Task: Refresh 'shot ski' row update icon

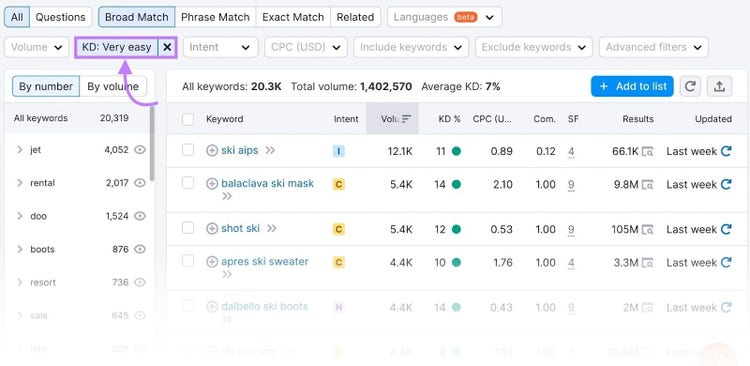Action: tap(726, 229)
